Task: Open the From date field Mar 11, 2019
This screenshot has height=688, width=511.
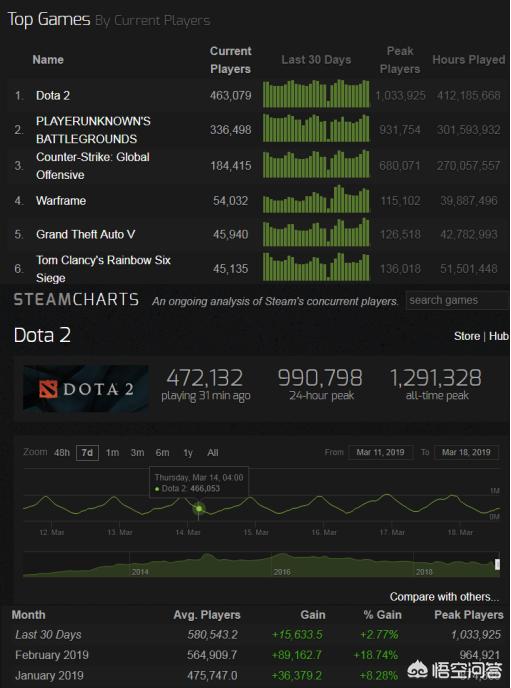Action: (380, 452)
